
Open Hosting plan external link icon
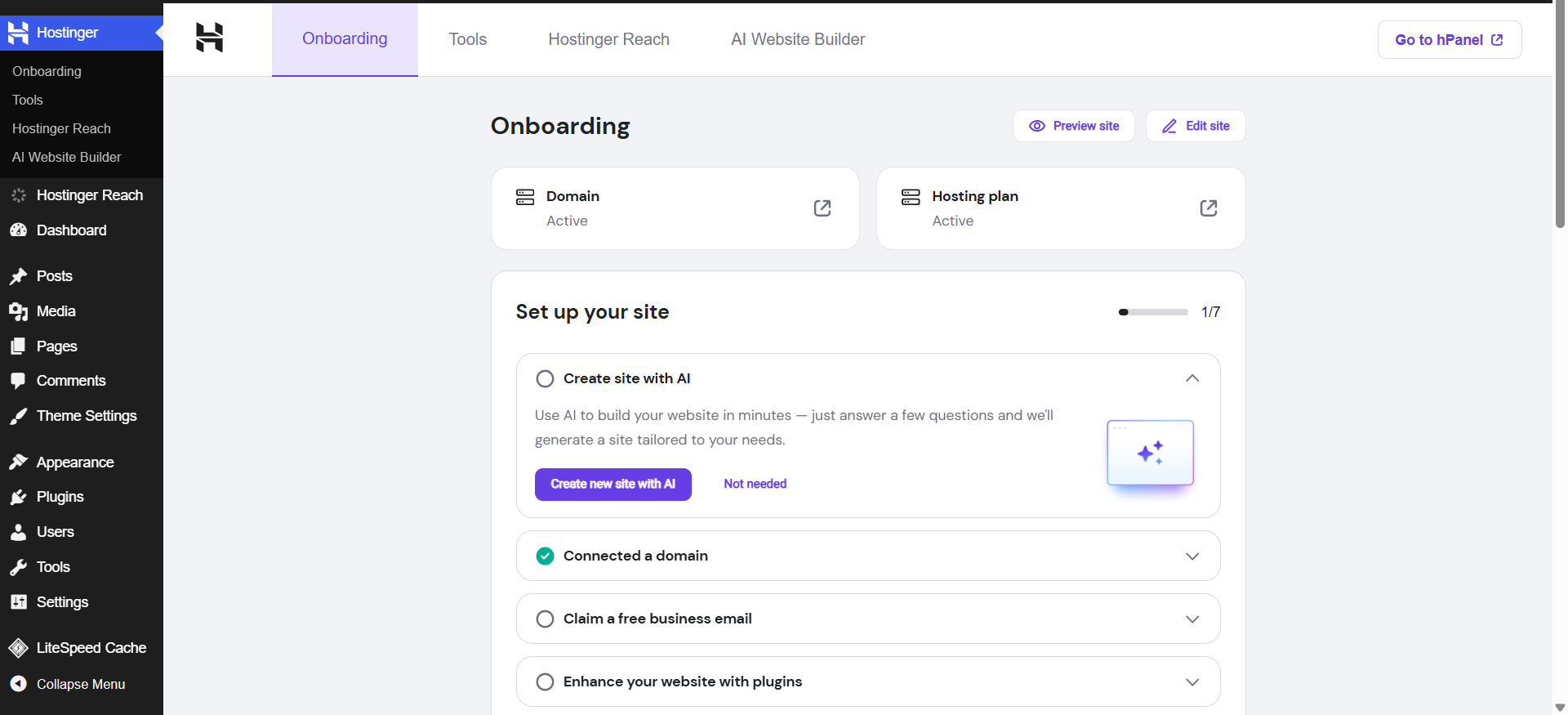pyautogui.click(x=1209, y=208)
